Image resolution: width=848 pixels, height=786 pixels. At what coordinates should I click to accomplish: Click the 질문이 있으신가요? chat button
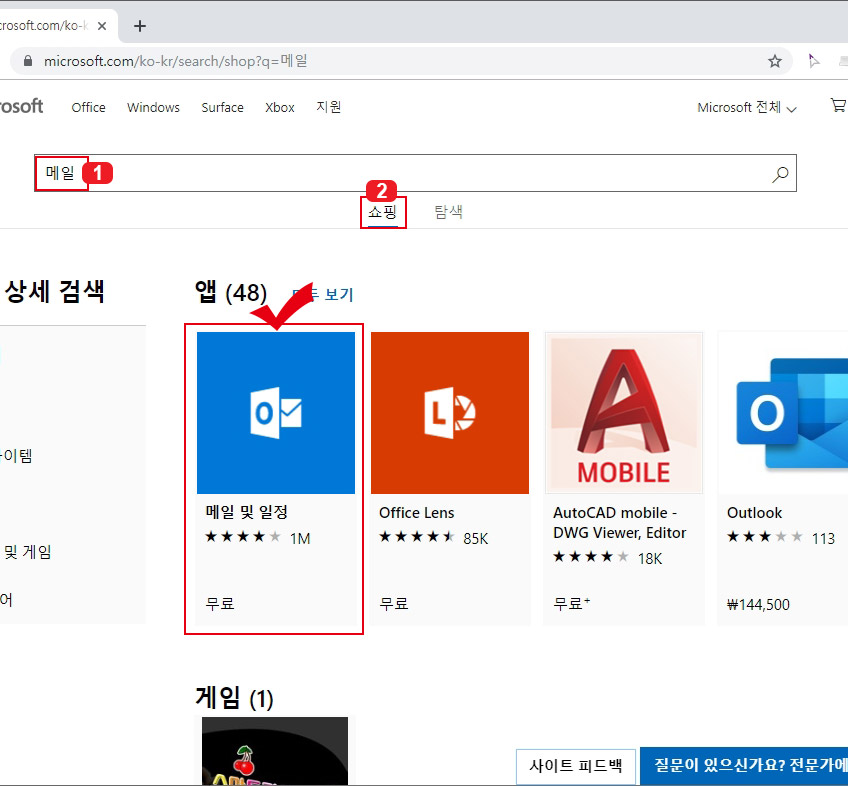tap(744, 765)
